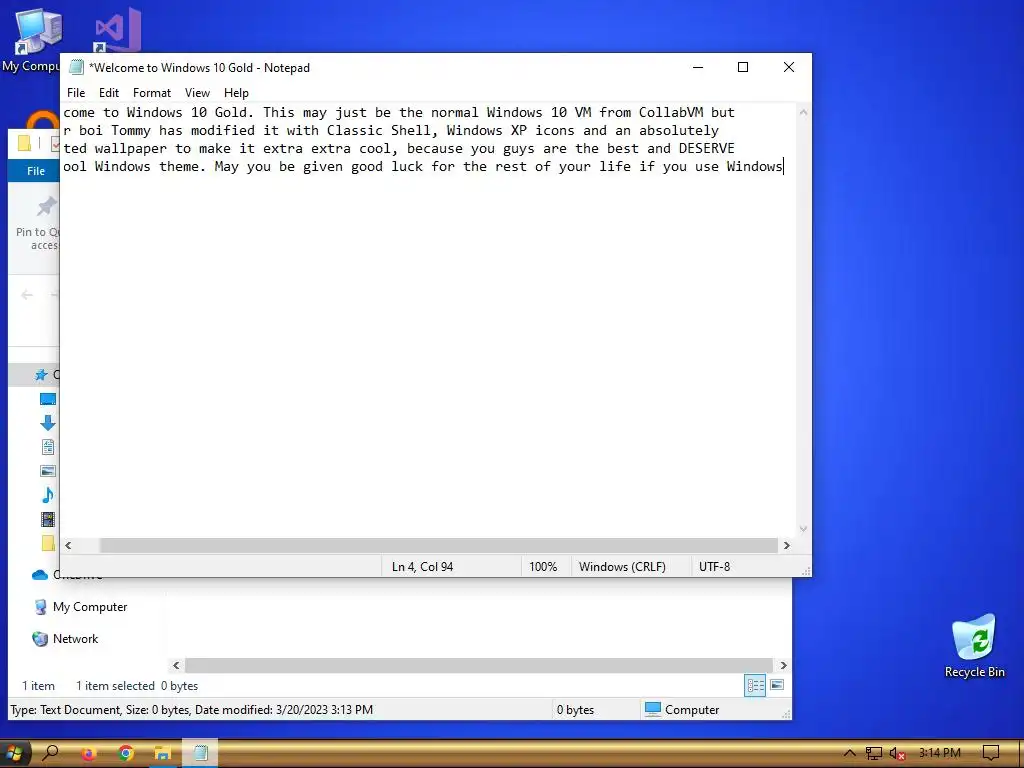Click '1 item selected' in Explorer status
Image resolution: width=1024 pixels, height=768 pixels.
coord(115,686)
